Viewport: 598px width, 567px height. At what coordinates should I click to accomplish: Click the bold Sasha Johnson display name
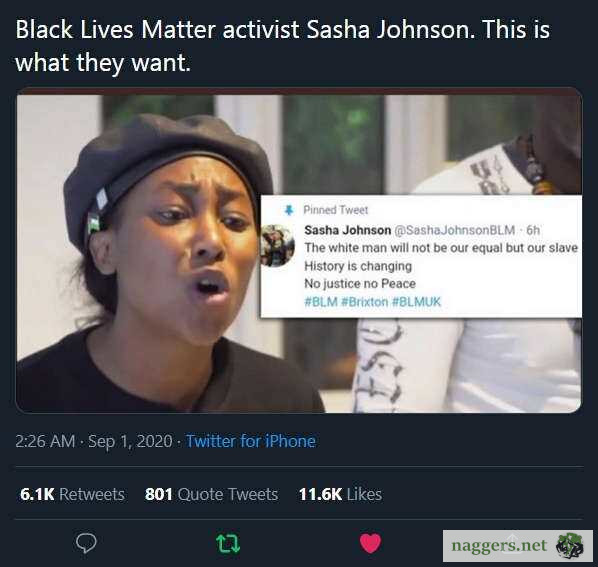[347, 230]
